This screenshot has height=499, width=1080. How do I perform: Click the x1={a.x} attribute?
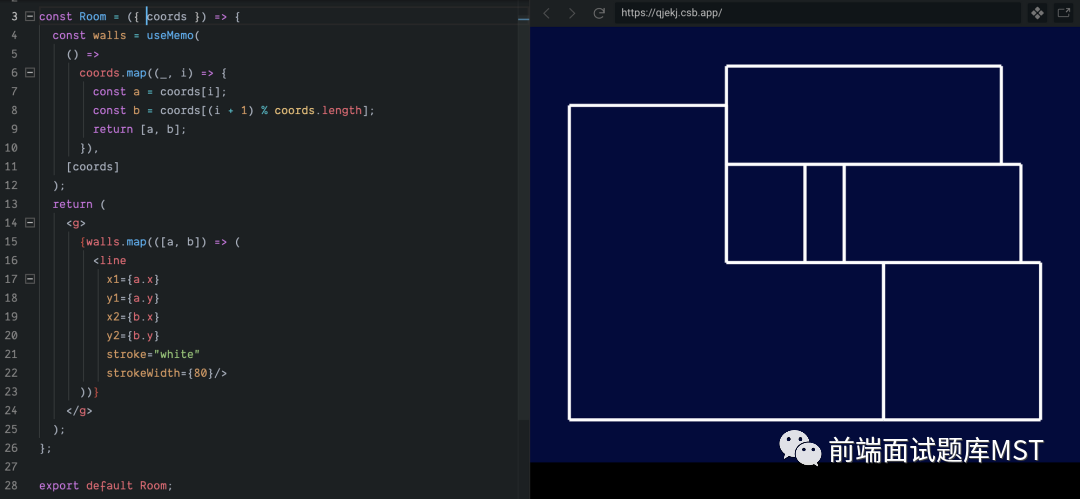point(133,279)
